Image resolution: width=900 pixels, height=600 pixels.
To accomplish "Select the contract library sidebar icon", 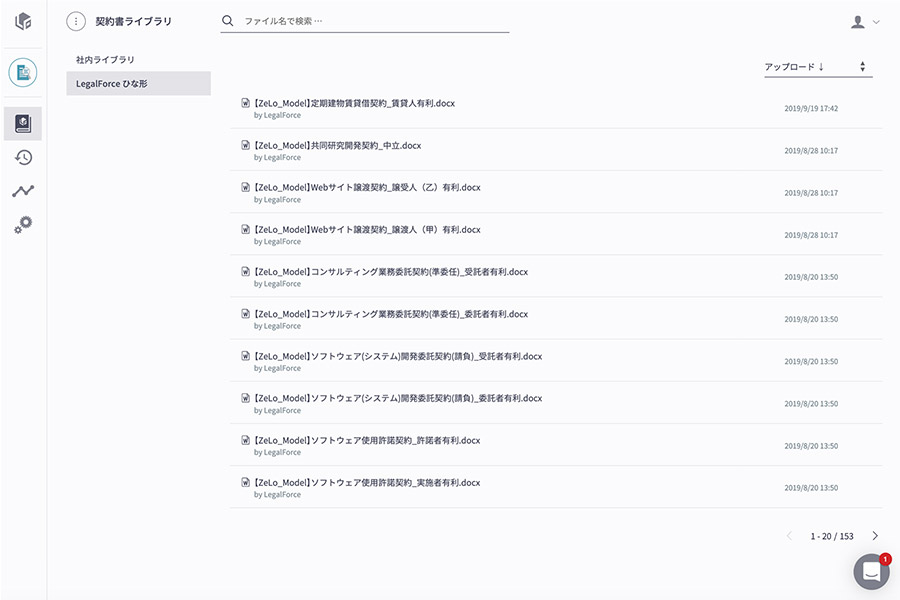I will coord(23,123).
